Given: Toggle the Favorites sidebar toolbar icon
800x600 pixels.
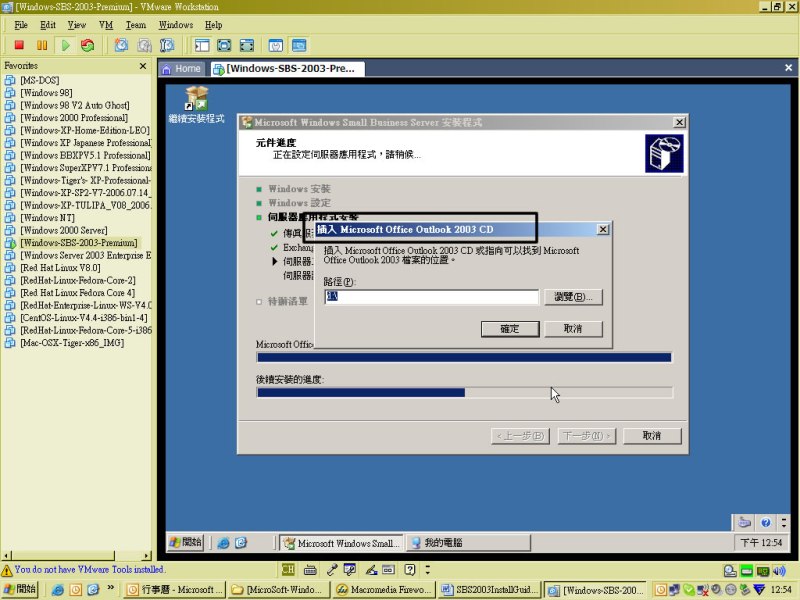Looking at the screenshot, I should (201, 45).
